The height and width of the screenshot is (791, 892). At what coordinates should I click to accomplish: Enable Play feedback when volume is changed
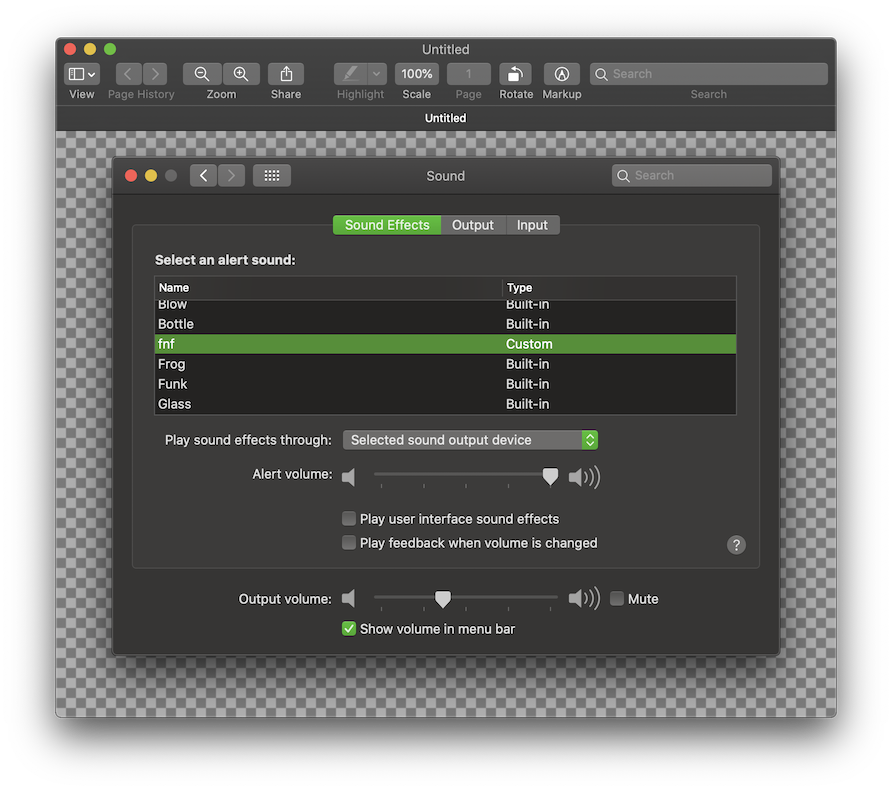coord(349,543)
